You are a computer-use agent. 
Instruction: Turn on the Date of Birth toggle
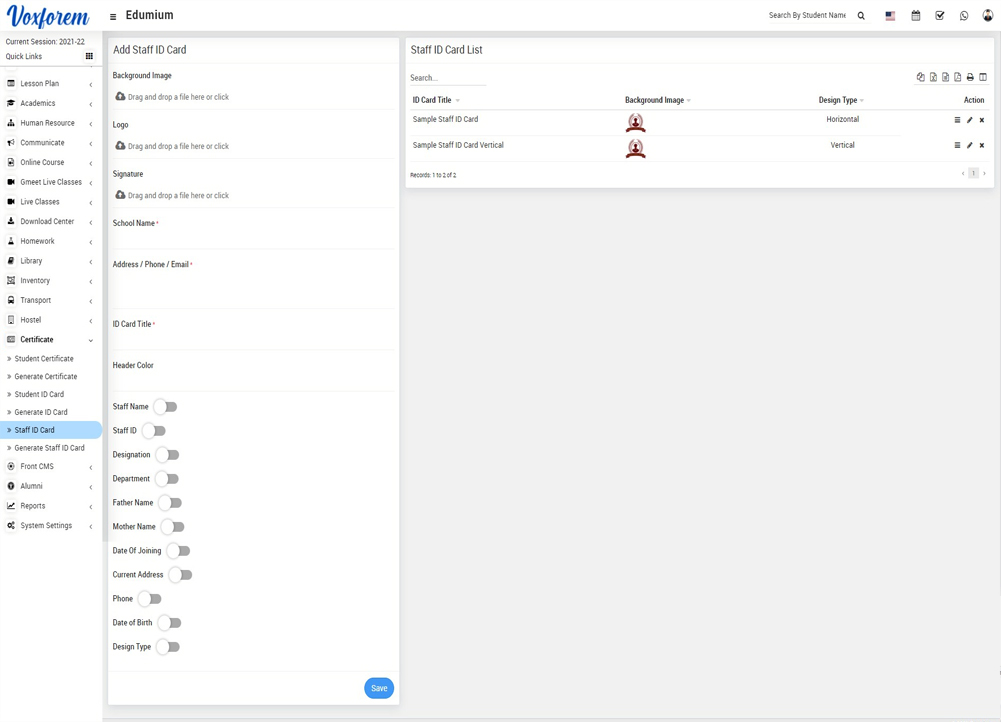[x=170, y=623]
